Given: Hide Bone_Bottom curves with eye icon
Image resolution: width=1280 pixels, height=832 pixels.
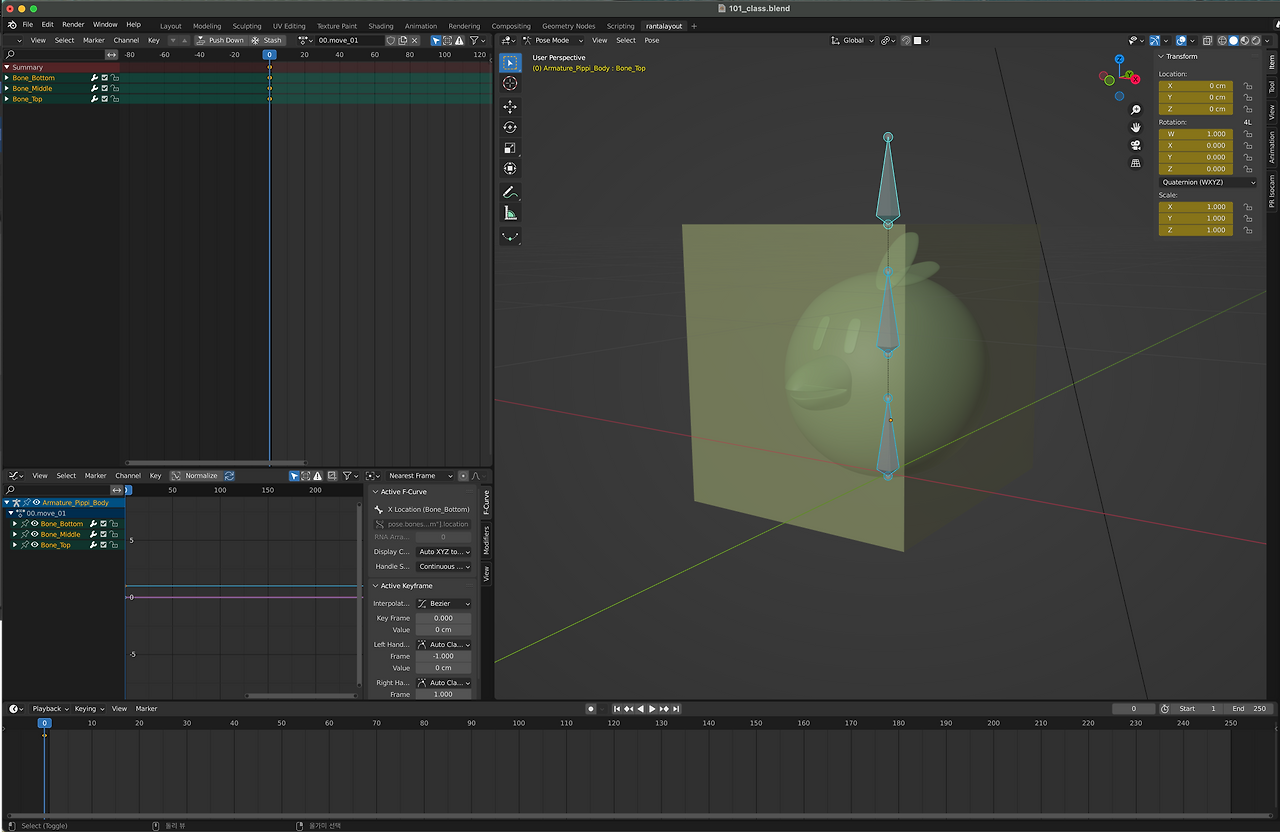Looking at the screenshot, I should point(35,524).
